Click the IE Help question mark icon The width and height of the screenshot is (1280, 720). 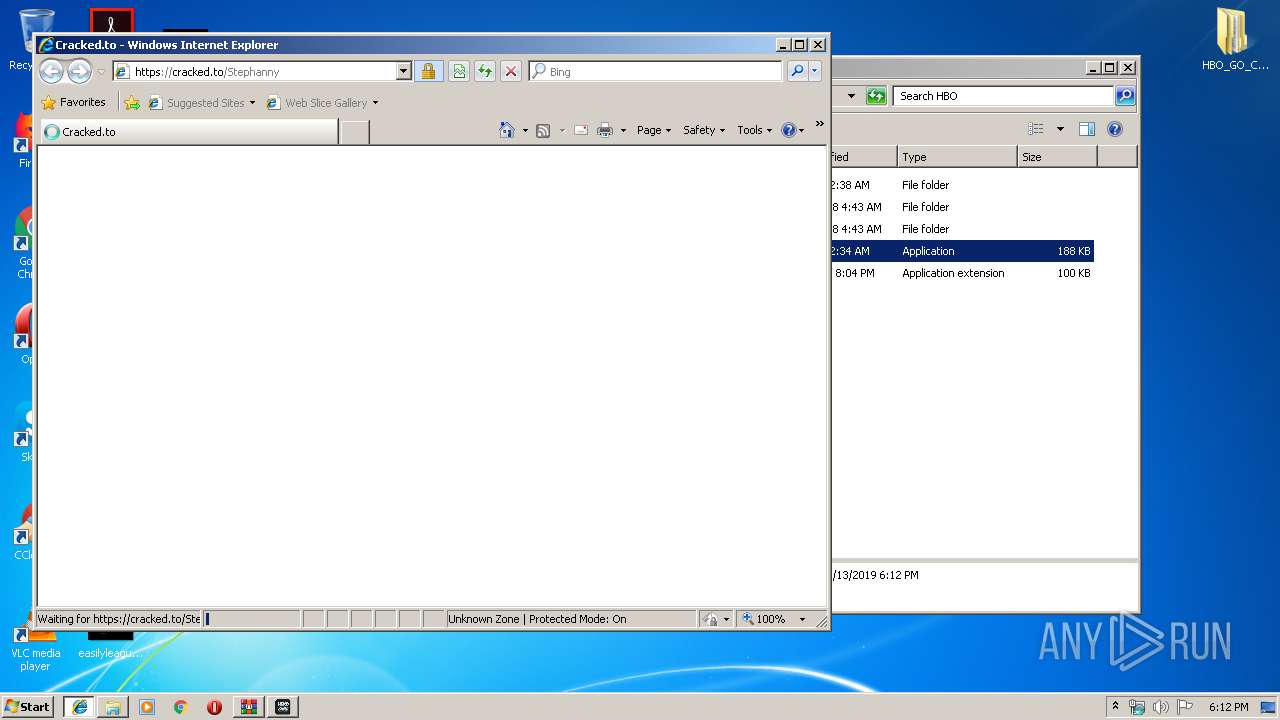(x=788, y=130)
